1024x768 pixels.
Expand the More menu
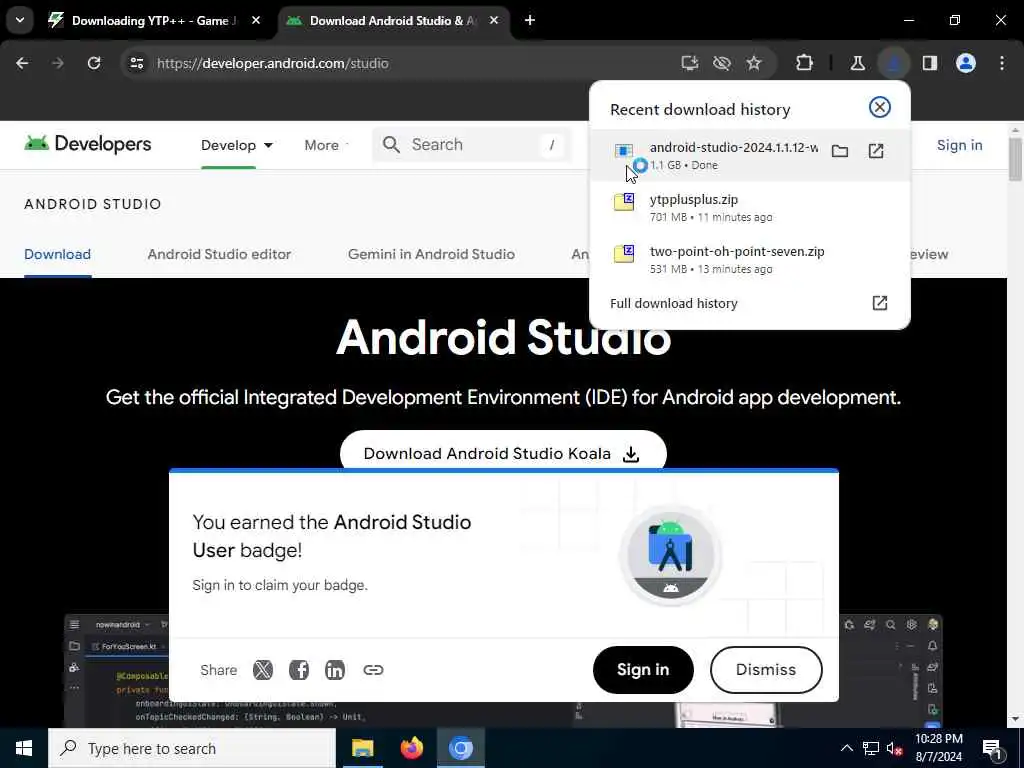(325, 145)
